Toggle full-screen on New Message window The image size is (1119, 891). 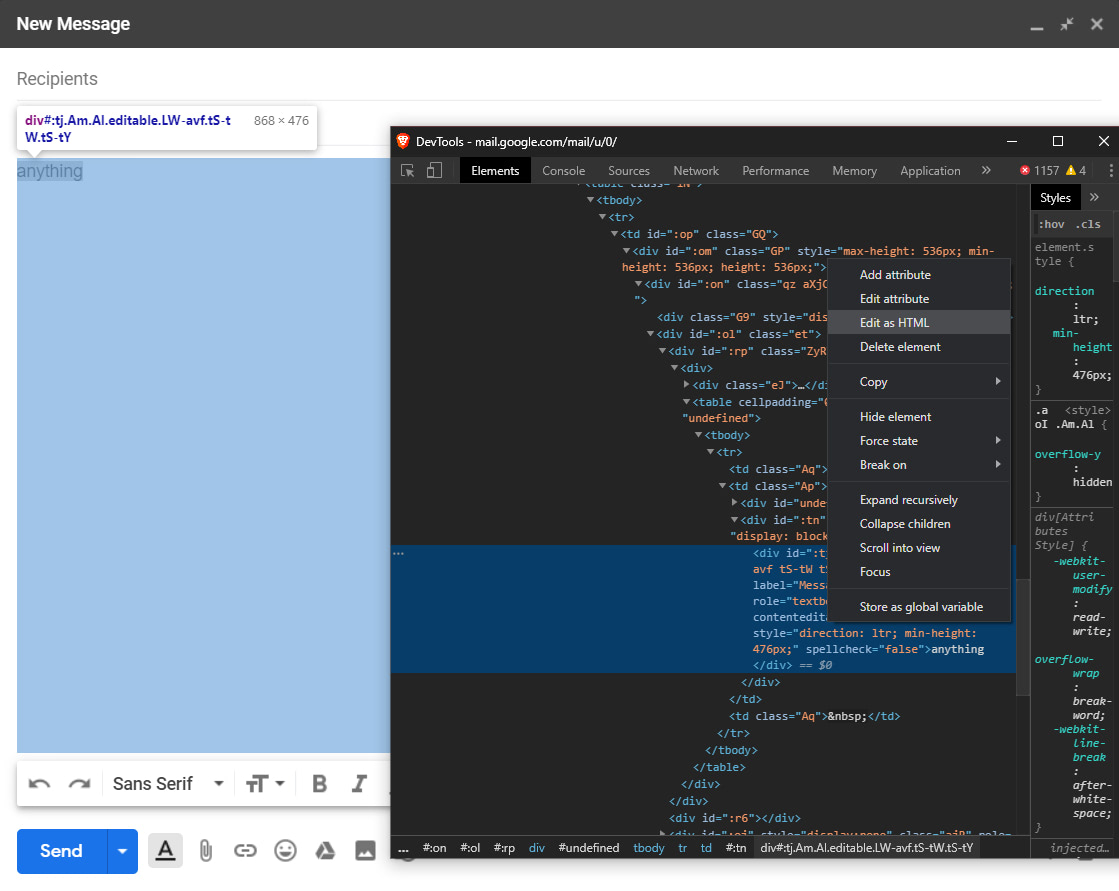(1067, 24)
